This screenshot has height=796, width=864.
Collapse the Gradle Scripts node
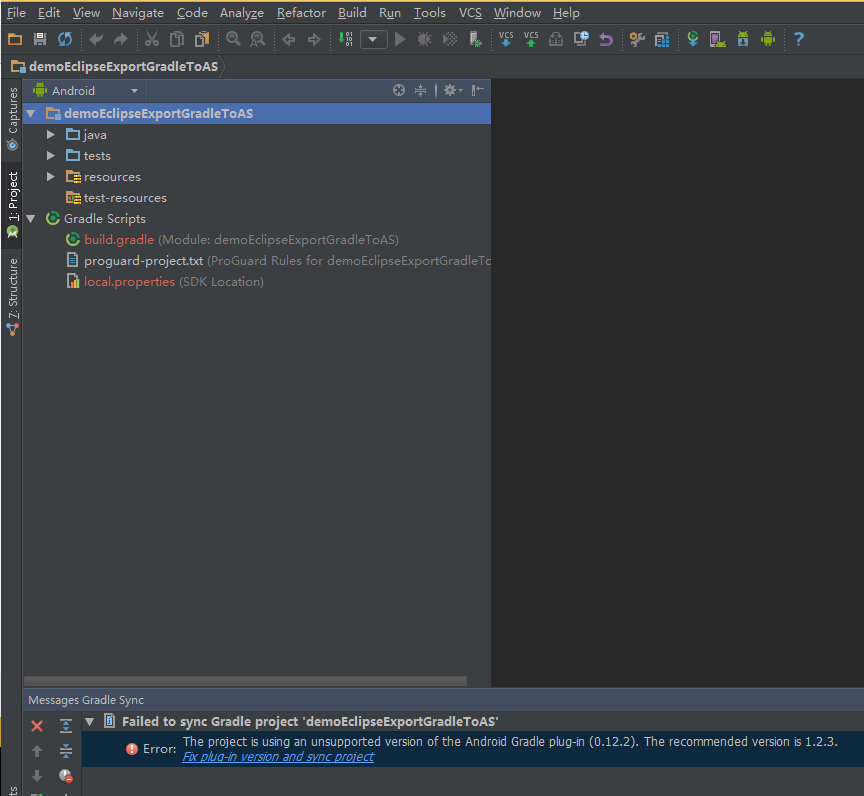click(31, 219)
